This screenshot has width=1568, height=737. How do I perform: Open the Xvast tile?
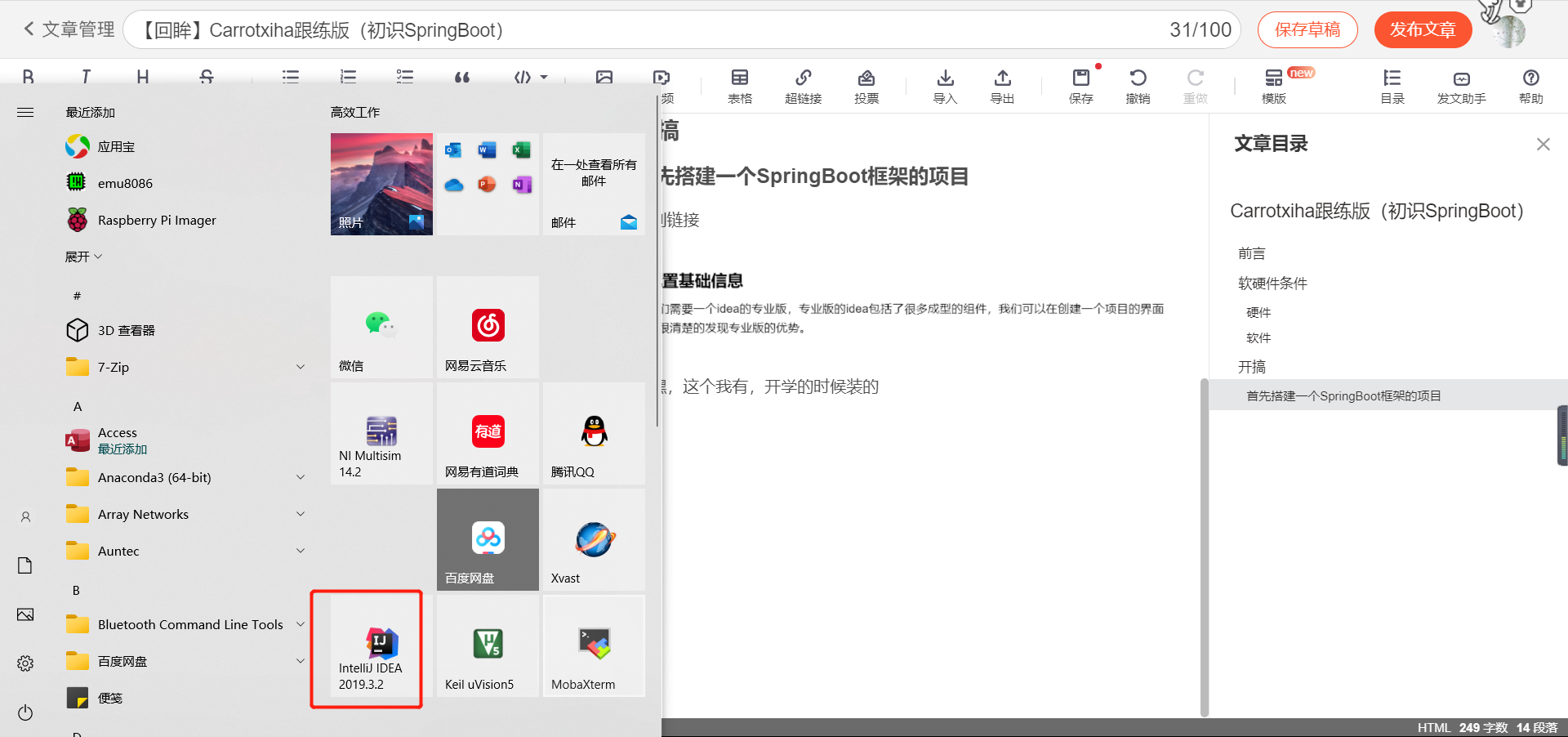pos(594,539)
